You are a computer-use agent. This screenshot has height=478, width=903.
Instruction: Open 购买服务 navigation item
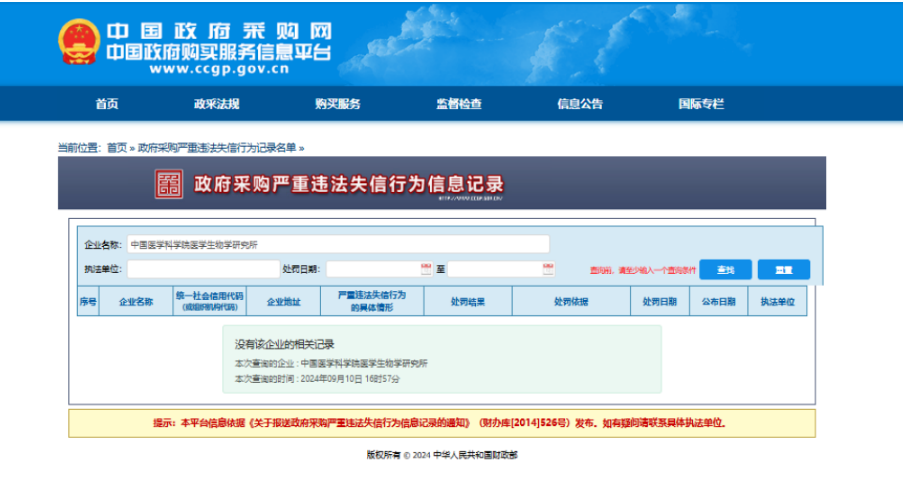[337, 104]
